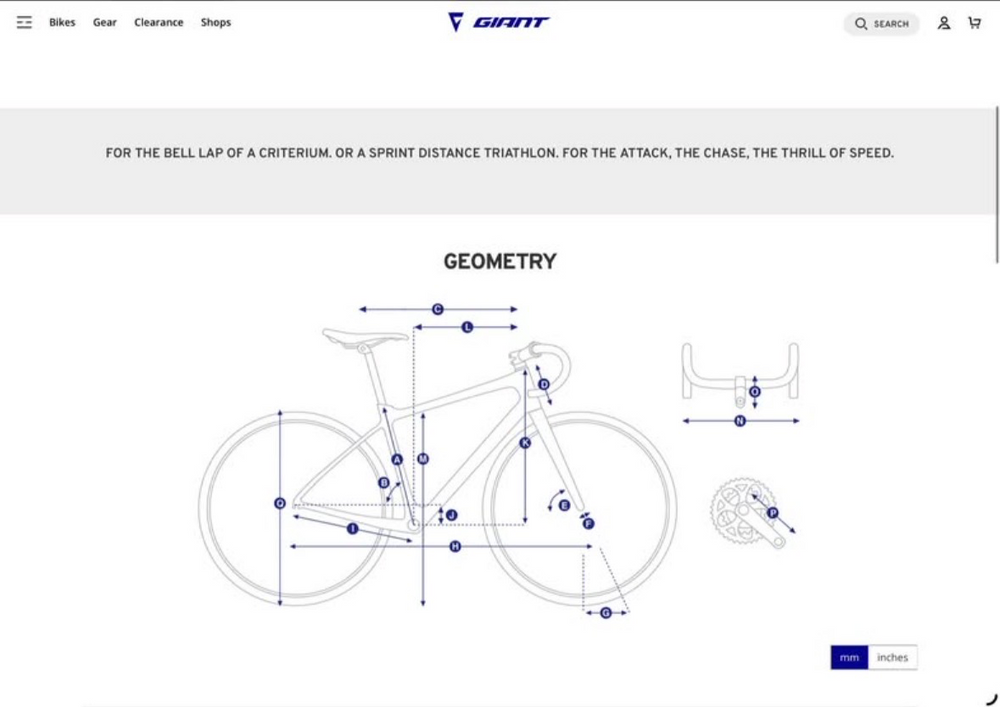Open the hamburger menu icon
The height and width of the screenshot is (707, 1000).
pos(24,22)
